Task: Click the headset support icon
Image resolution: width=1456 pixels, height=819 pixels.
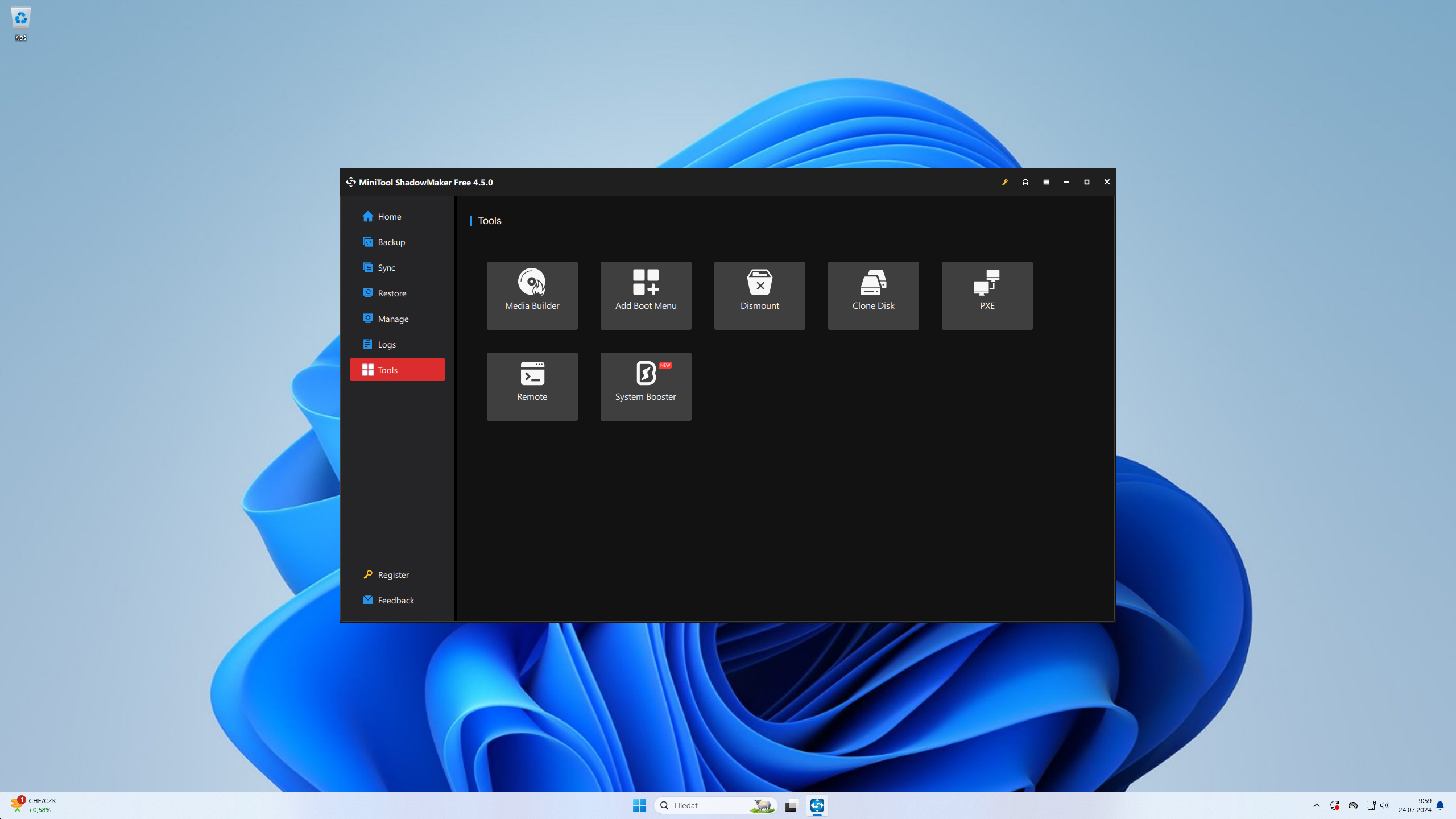Action: click(1025, 182)
